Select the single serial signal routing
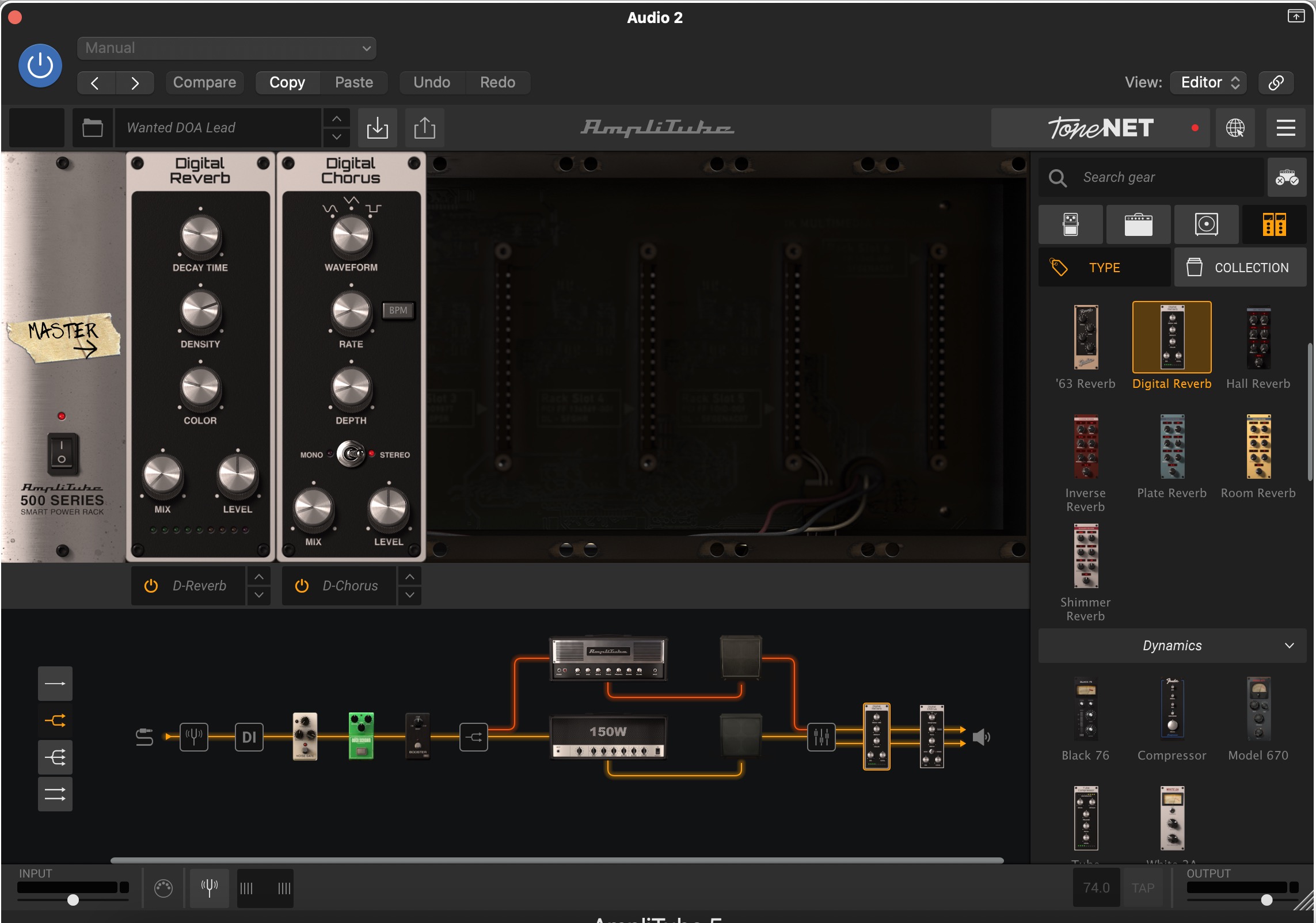 tap(55, 684)
